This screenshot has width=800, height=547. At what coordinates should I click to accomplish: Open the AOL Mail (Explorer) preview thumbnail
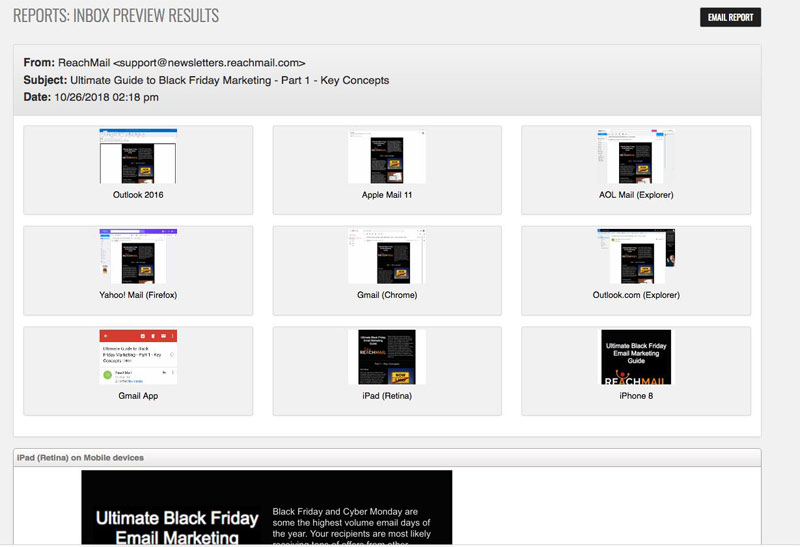click(636, 156)
